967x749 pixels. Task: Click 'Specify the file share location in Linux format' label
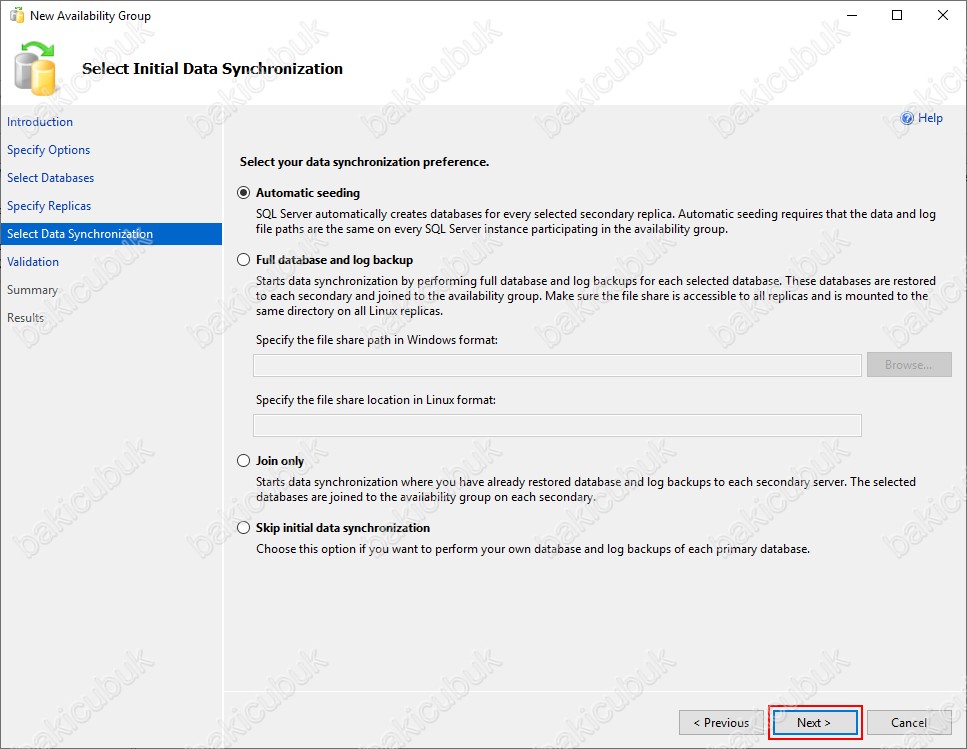(x=376, y=400)
